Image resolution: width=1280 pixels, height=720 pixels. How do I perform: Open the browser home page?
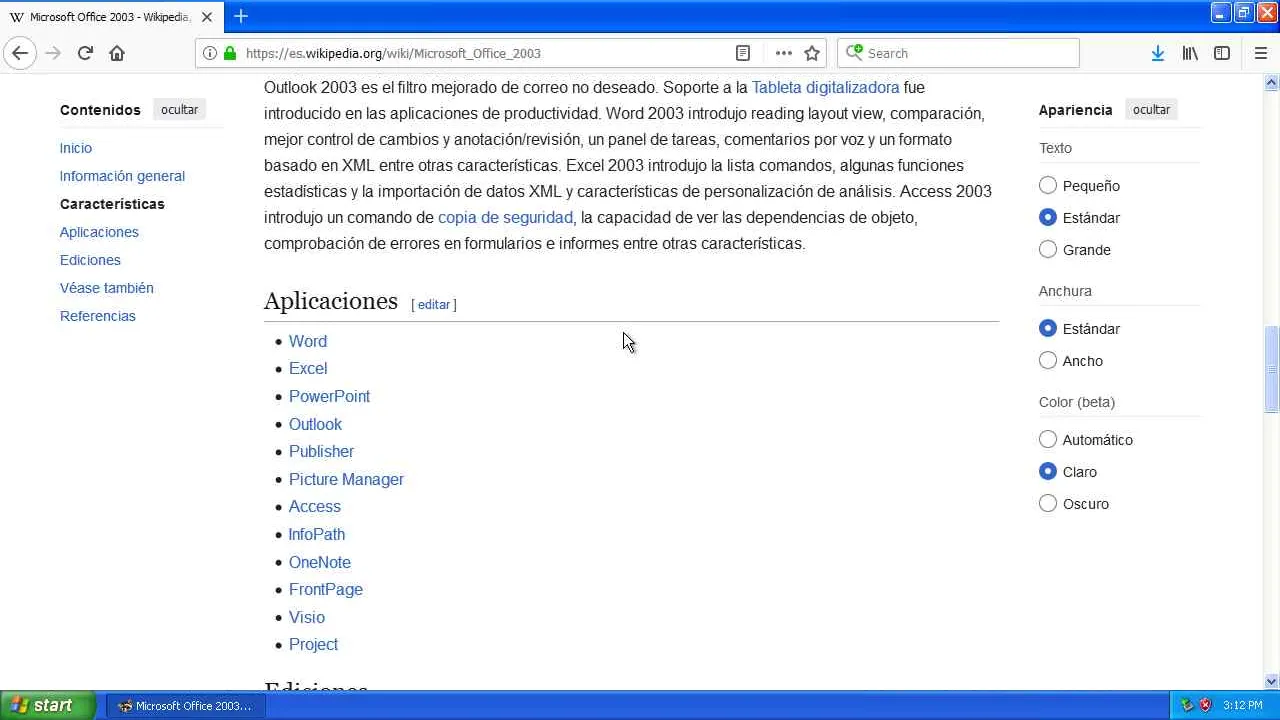click(117, 53)
